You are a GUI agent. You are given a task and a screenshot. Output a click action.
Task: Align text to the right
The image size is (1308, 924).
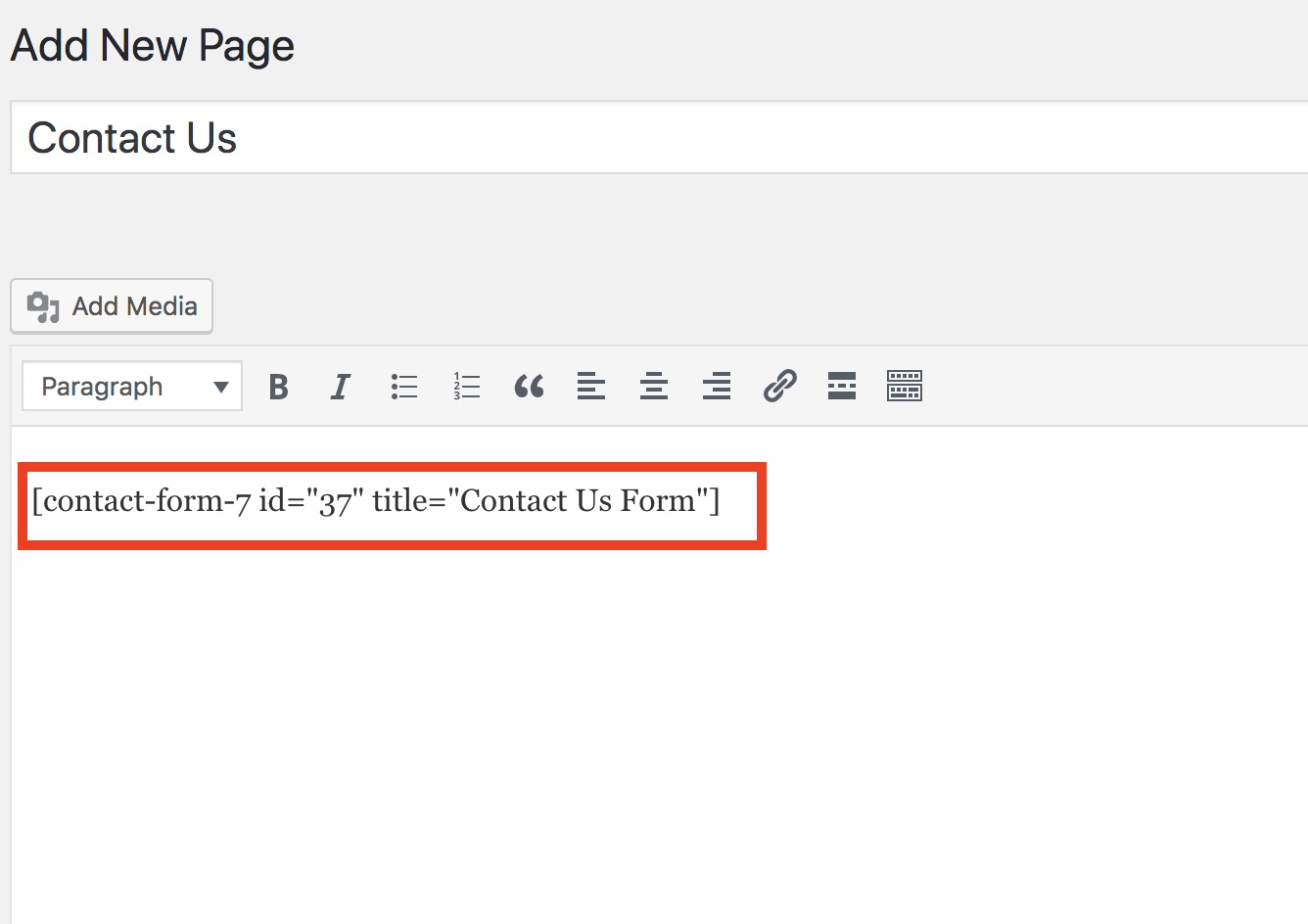717,386
